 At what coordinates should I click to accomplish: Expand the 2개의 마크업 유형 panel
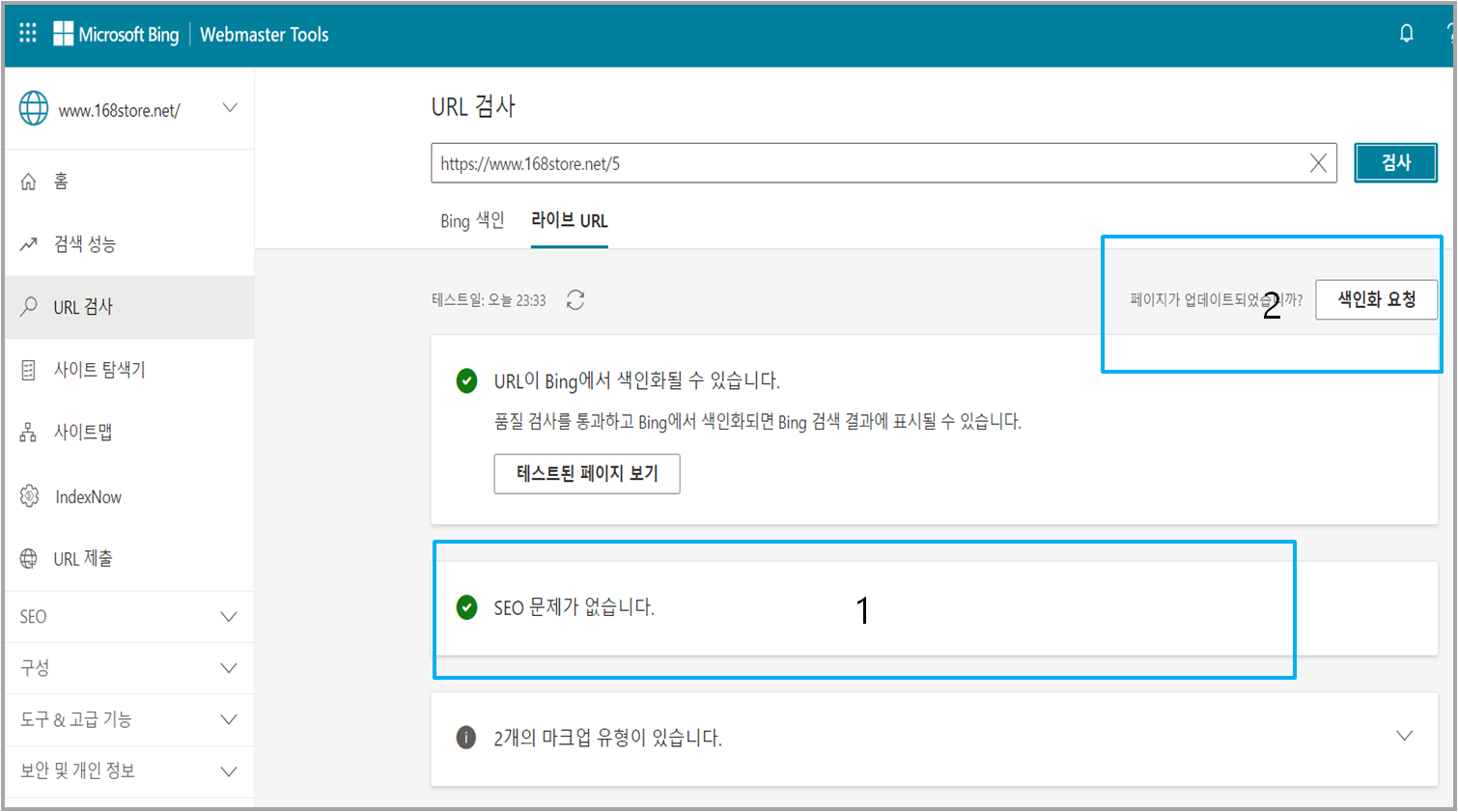(1406, 735)
